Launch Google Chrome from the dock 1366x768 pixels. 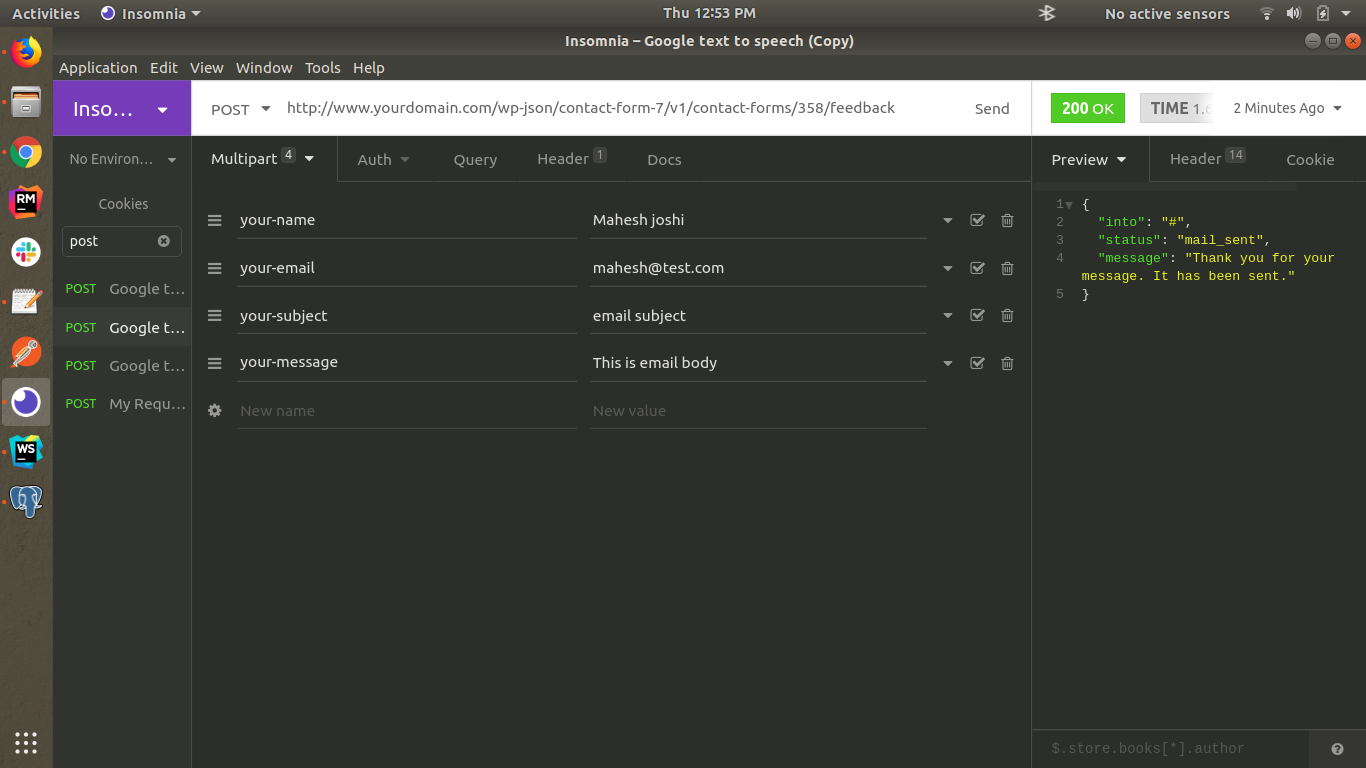(26, 153)
